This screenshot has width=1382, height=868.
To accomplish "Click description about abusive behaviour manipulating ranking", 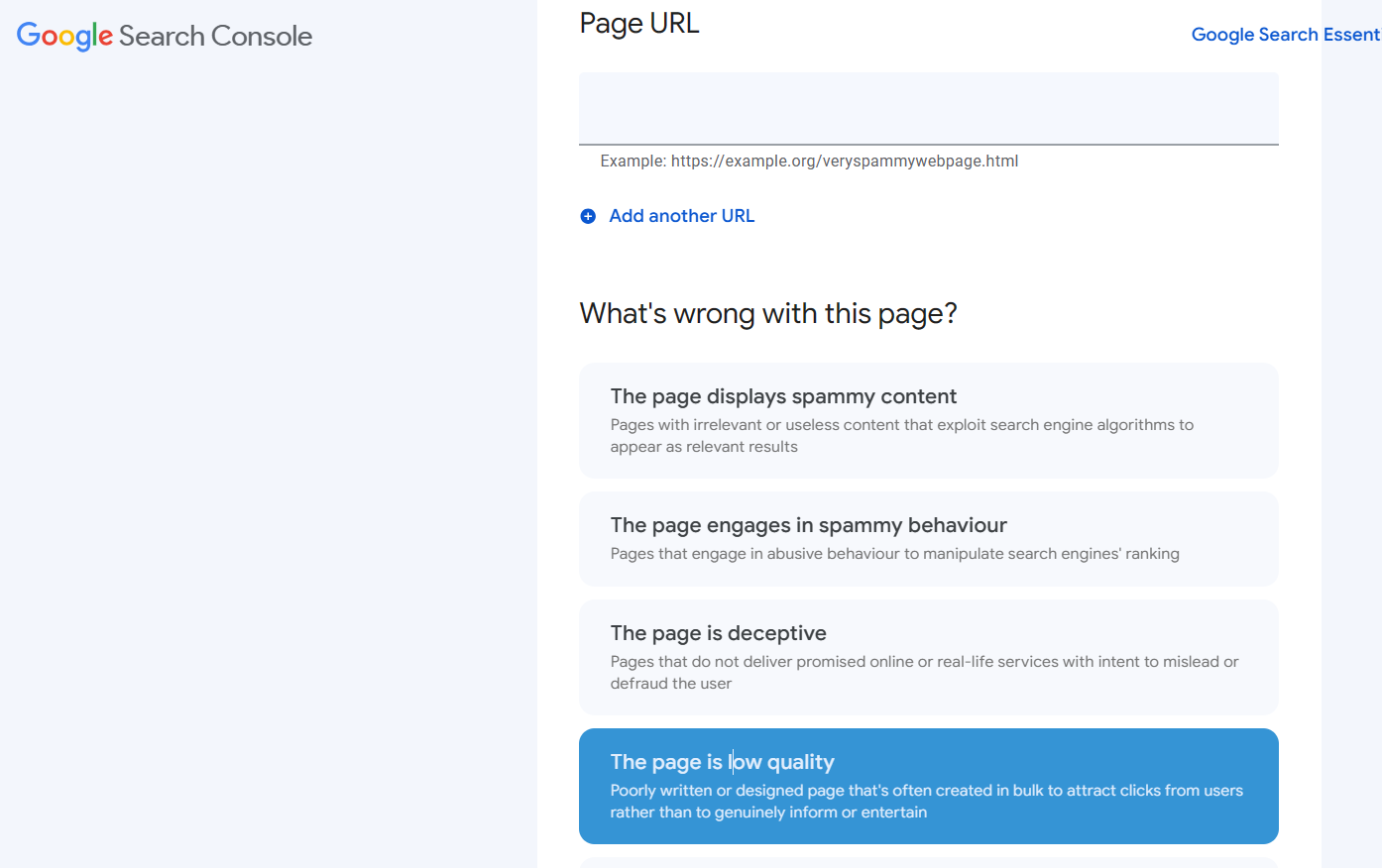I will point(895,554).
